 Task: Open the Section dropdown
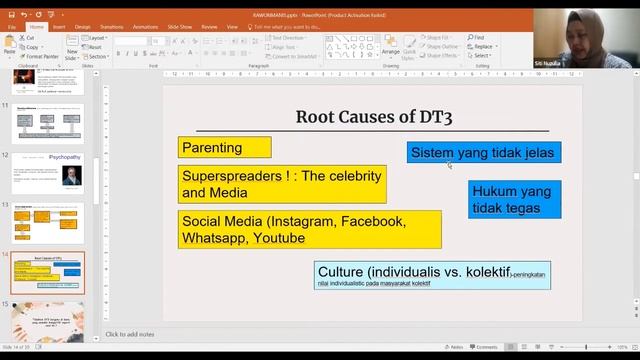click(x=96, y=56)
